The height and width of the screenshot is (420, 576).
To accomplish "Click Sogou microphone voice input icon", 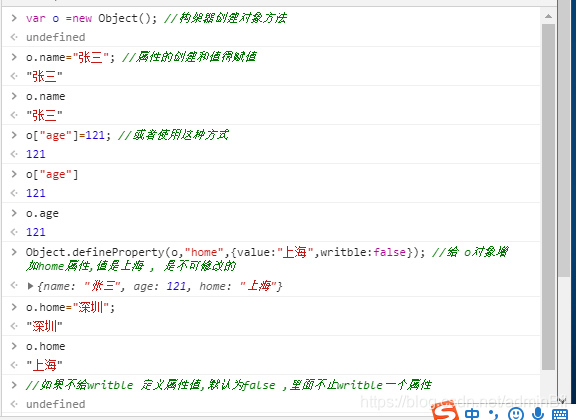I will (537, 413).
